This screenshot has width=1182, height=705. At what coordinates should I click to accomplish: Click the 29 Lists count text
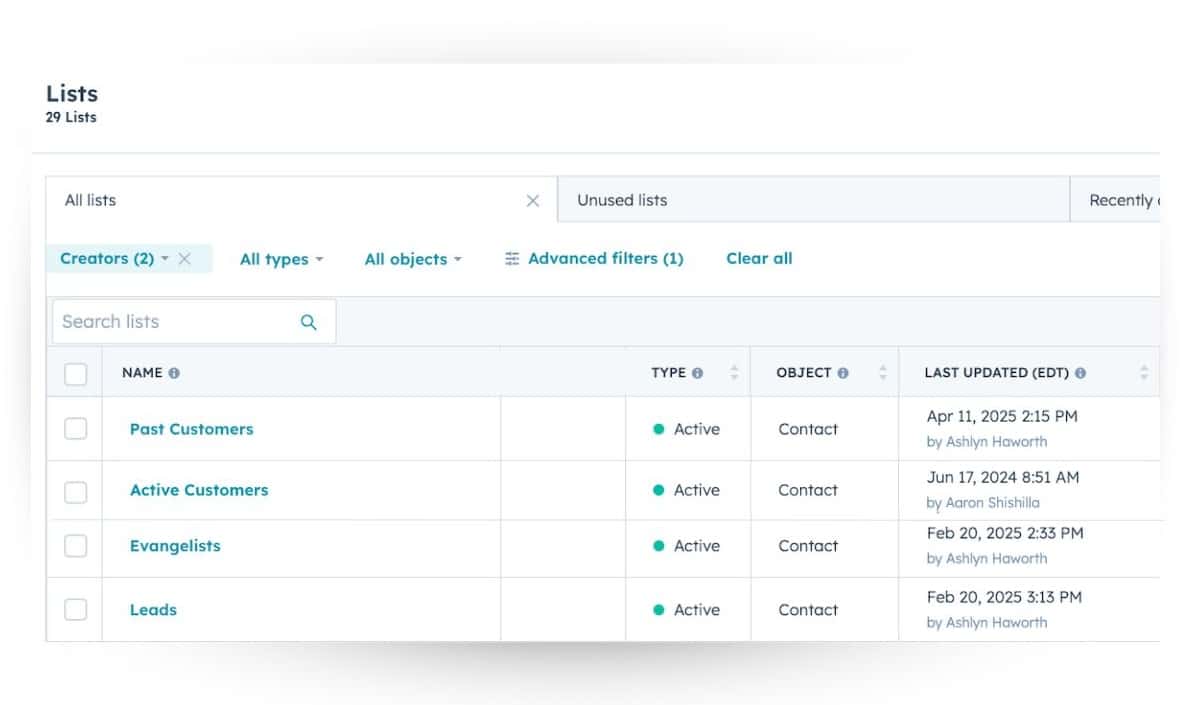(71, 118)
